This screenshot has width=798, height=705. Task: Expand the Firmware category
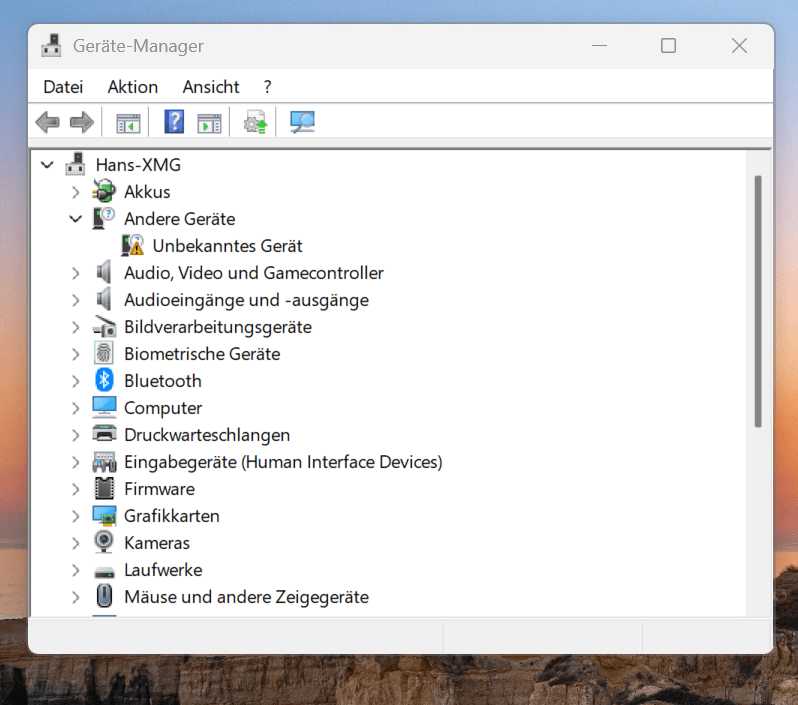[x=76, y=489]
